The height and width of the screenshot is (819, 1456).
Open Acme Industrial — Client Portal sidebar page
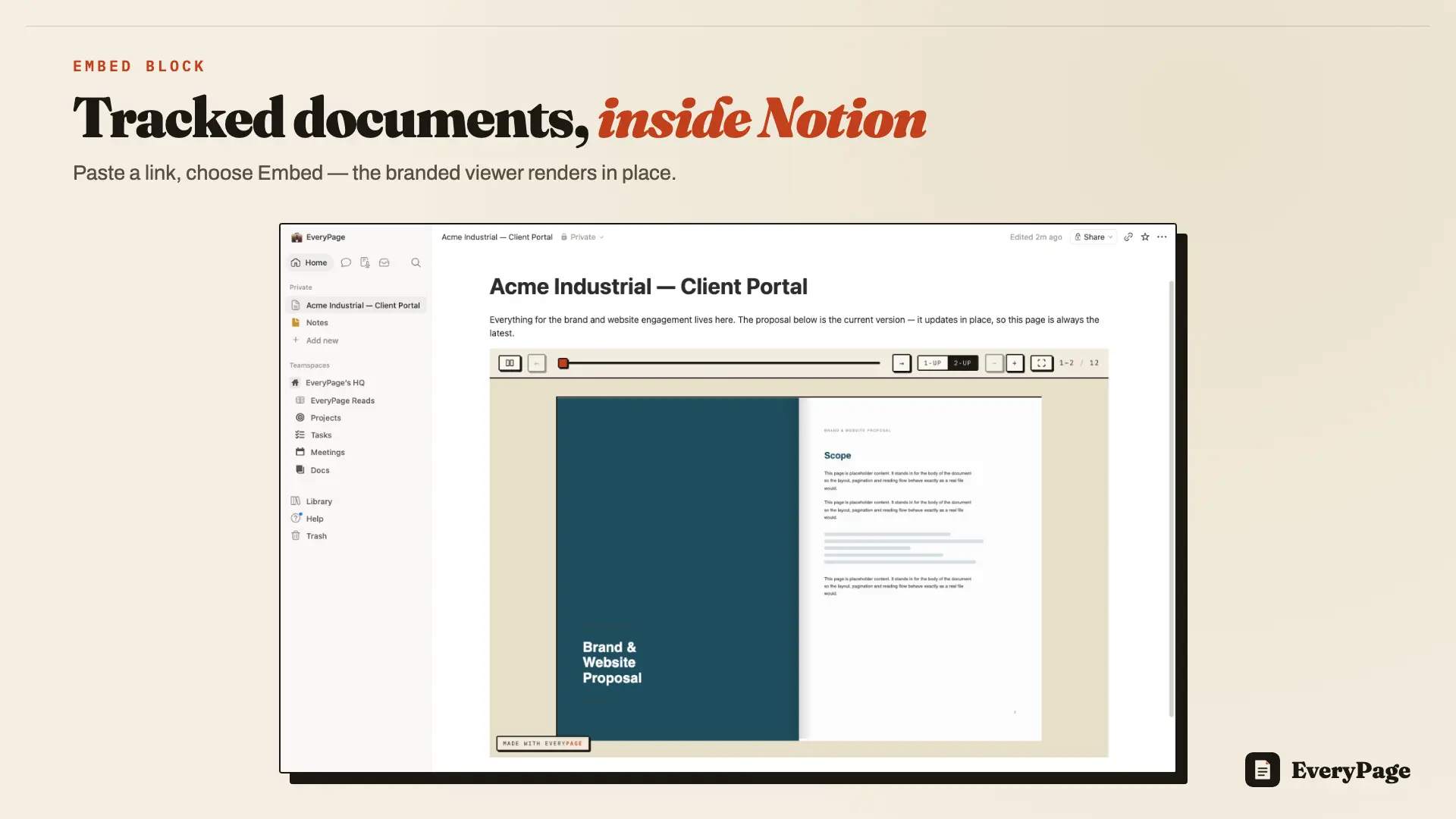pos(356,306)
